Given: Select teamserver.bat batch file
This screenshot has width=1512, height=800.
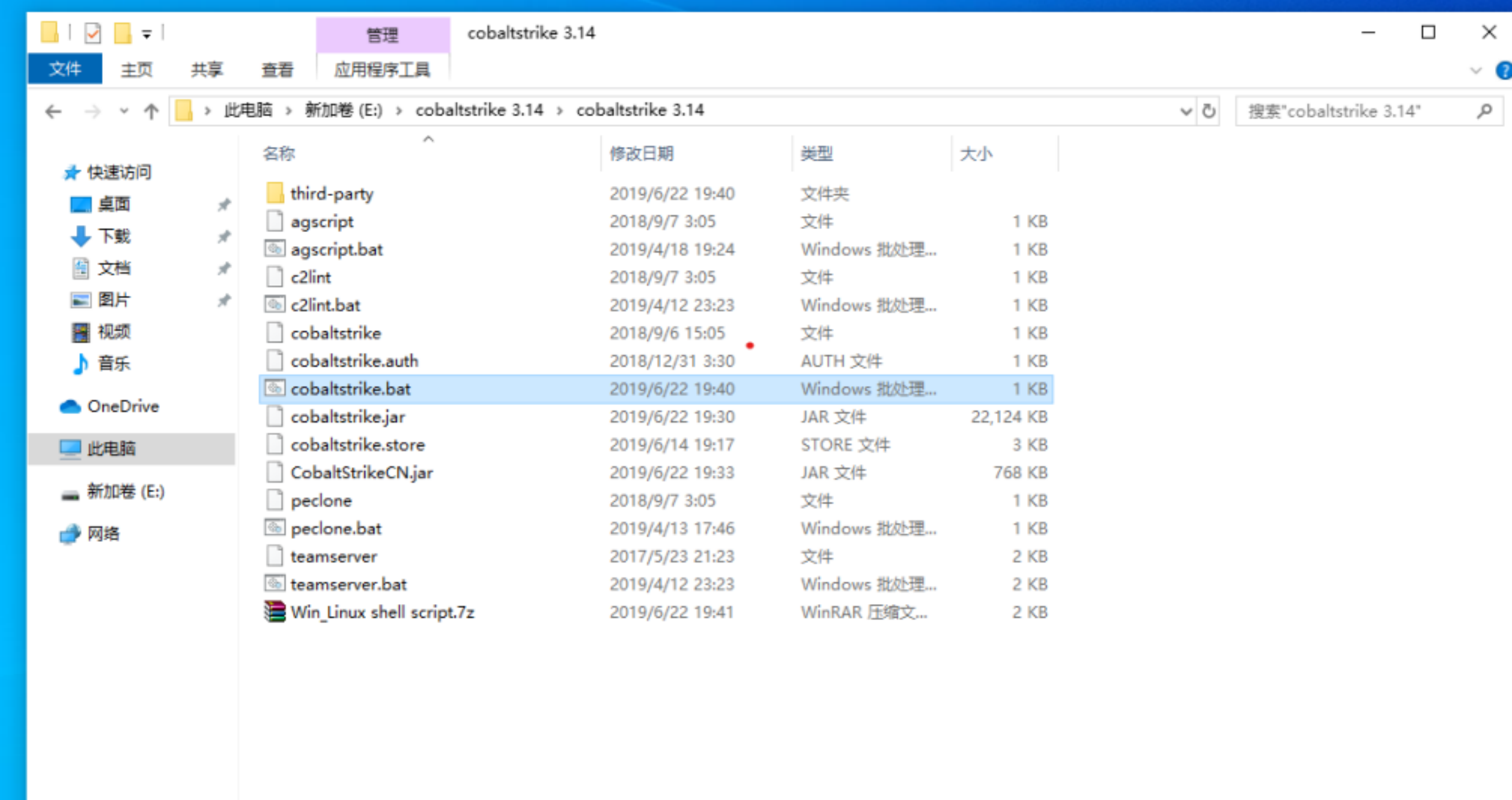Looking at the screenshot, I should point(348,584).
